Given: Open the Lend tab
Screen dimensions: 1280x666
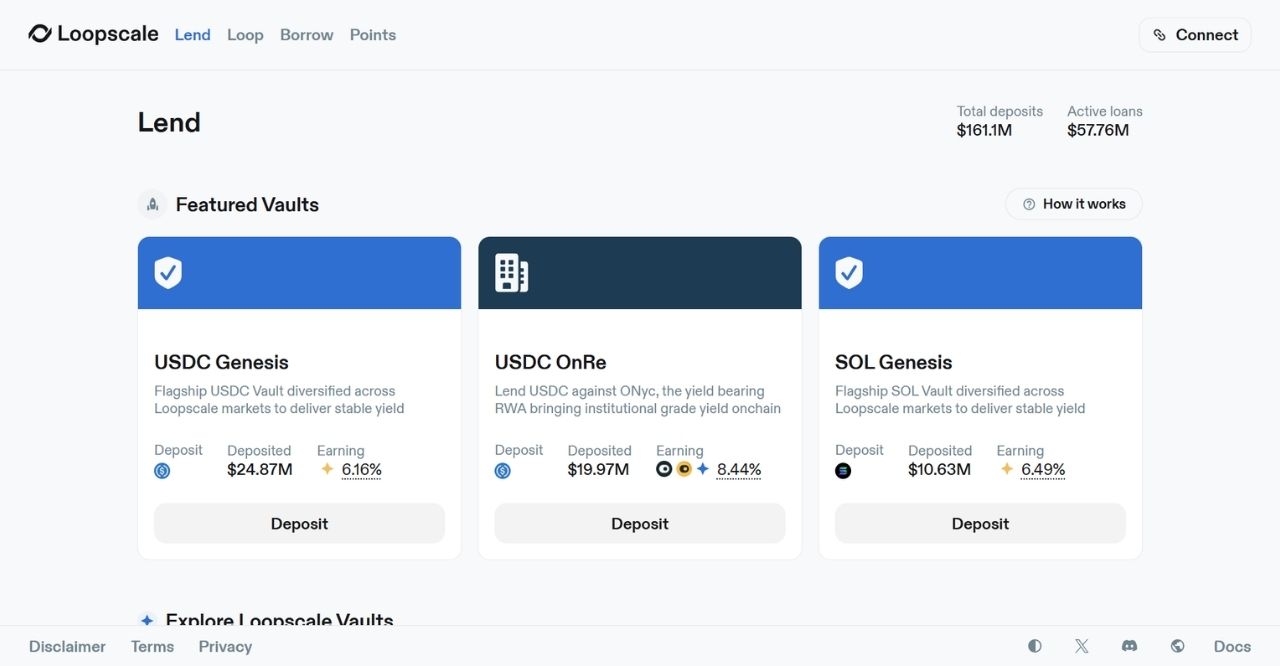Looking at the screenshot, I should 192,35.
